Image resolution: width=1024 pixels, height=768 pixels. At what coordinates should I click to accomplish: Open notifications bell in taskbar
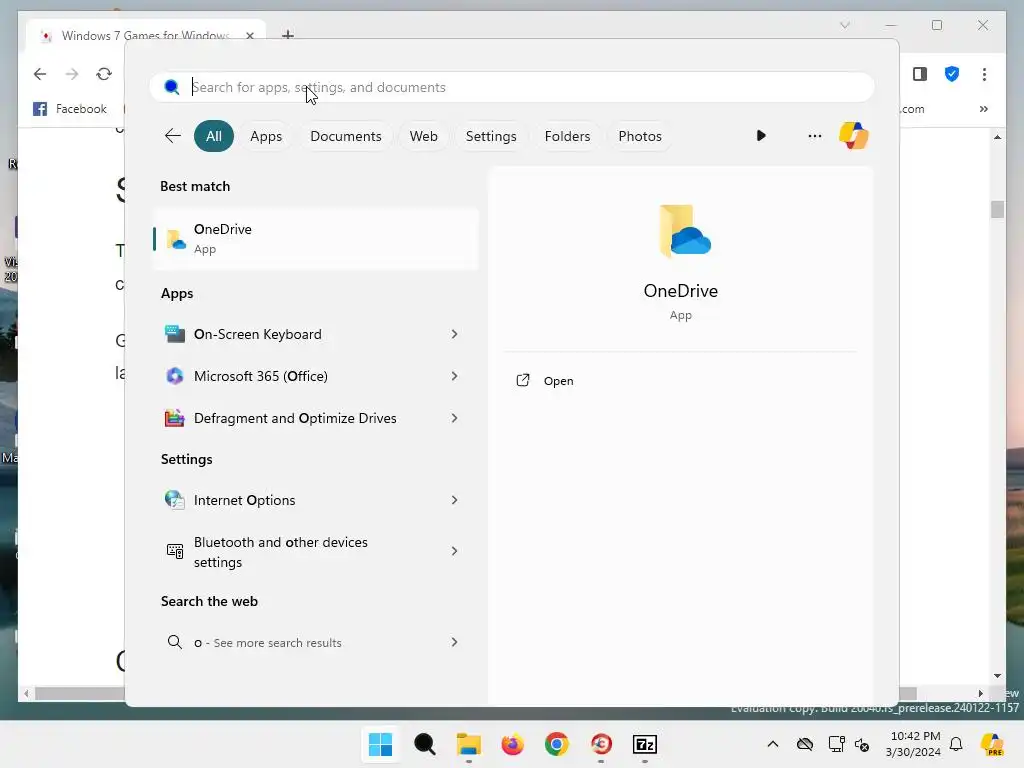coord(956,744)
